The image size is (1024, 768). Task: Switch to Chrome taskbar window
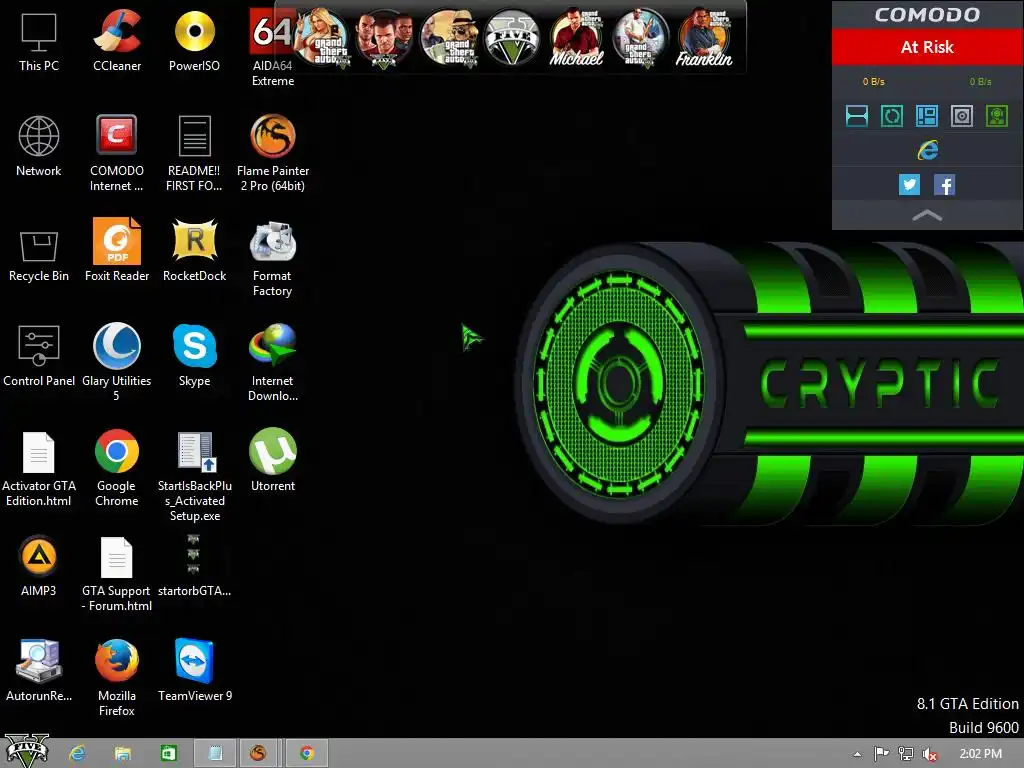pos(306,754)
